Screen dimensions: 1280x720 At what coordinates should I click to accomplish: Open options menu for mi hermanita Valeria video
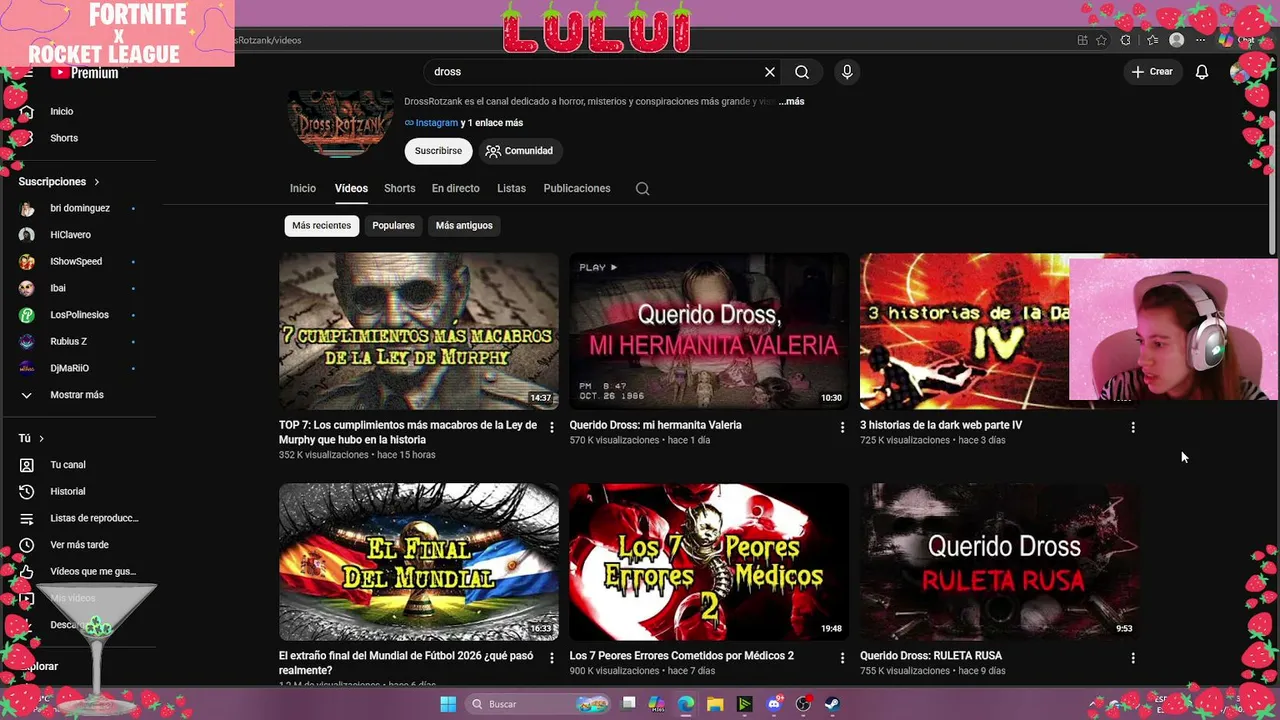[x=842, y=427]
